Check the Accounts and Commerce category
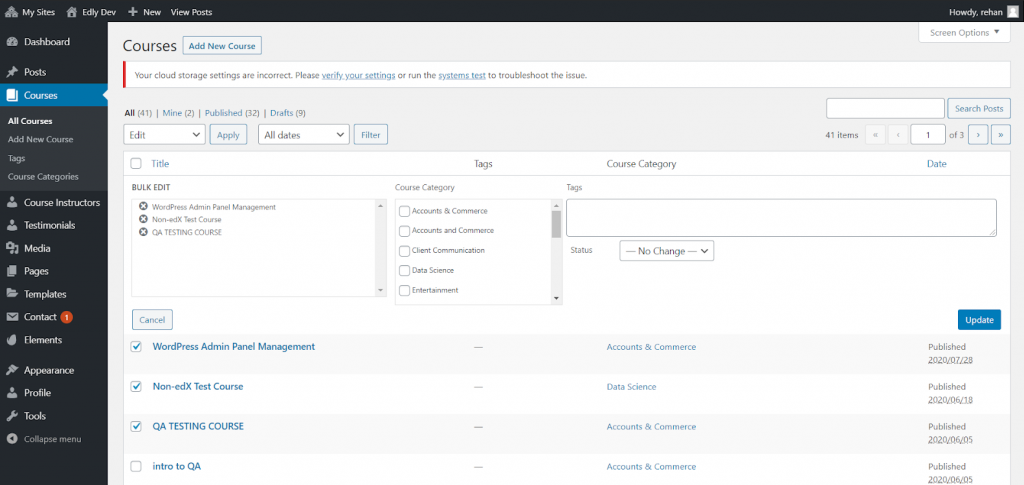Viewport: 1024px width, 485px height. click(x=404, y=230)
